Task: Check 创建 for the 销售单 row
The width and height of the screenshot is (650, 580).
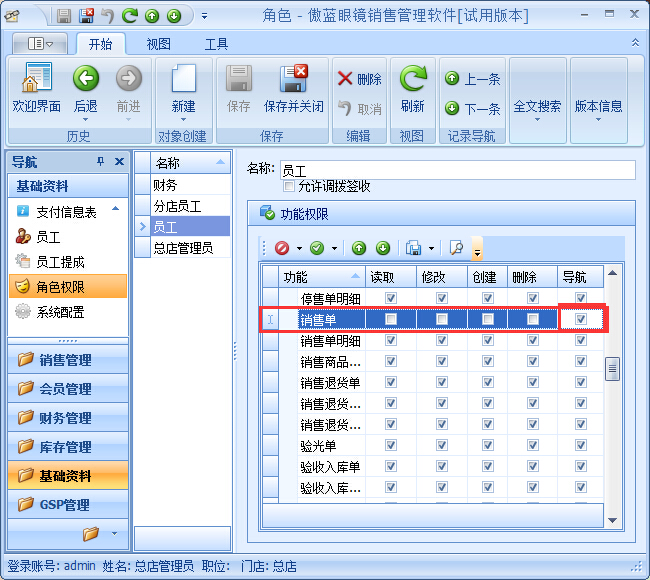Action: [488, 319]
